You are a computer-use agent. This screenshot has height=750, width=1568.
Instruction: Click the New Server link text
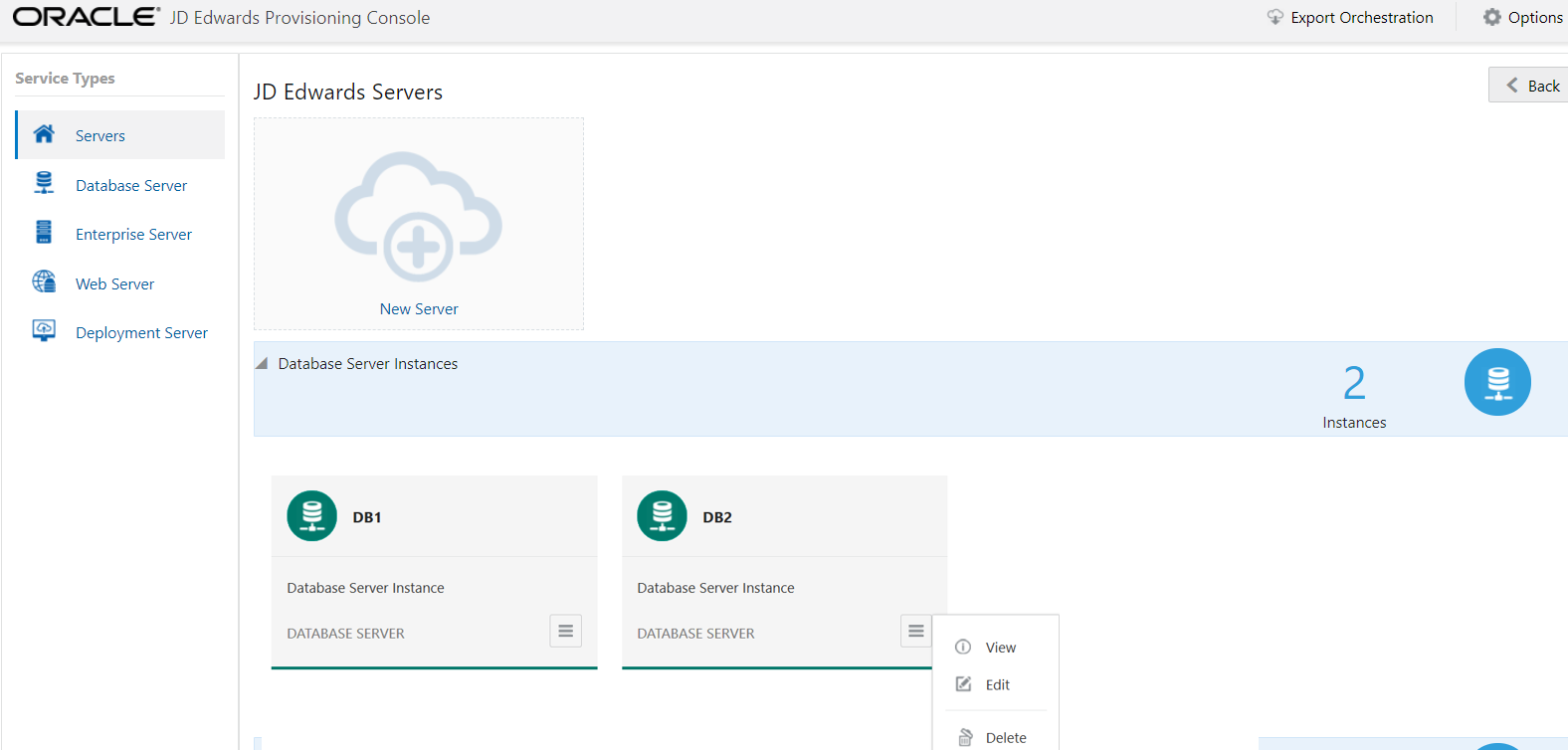tap(419, 309)
